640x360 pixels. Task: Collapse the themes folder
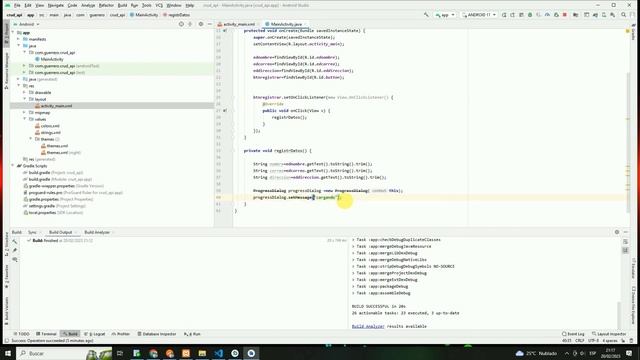click(31, 139)
